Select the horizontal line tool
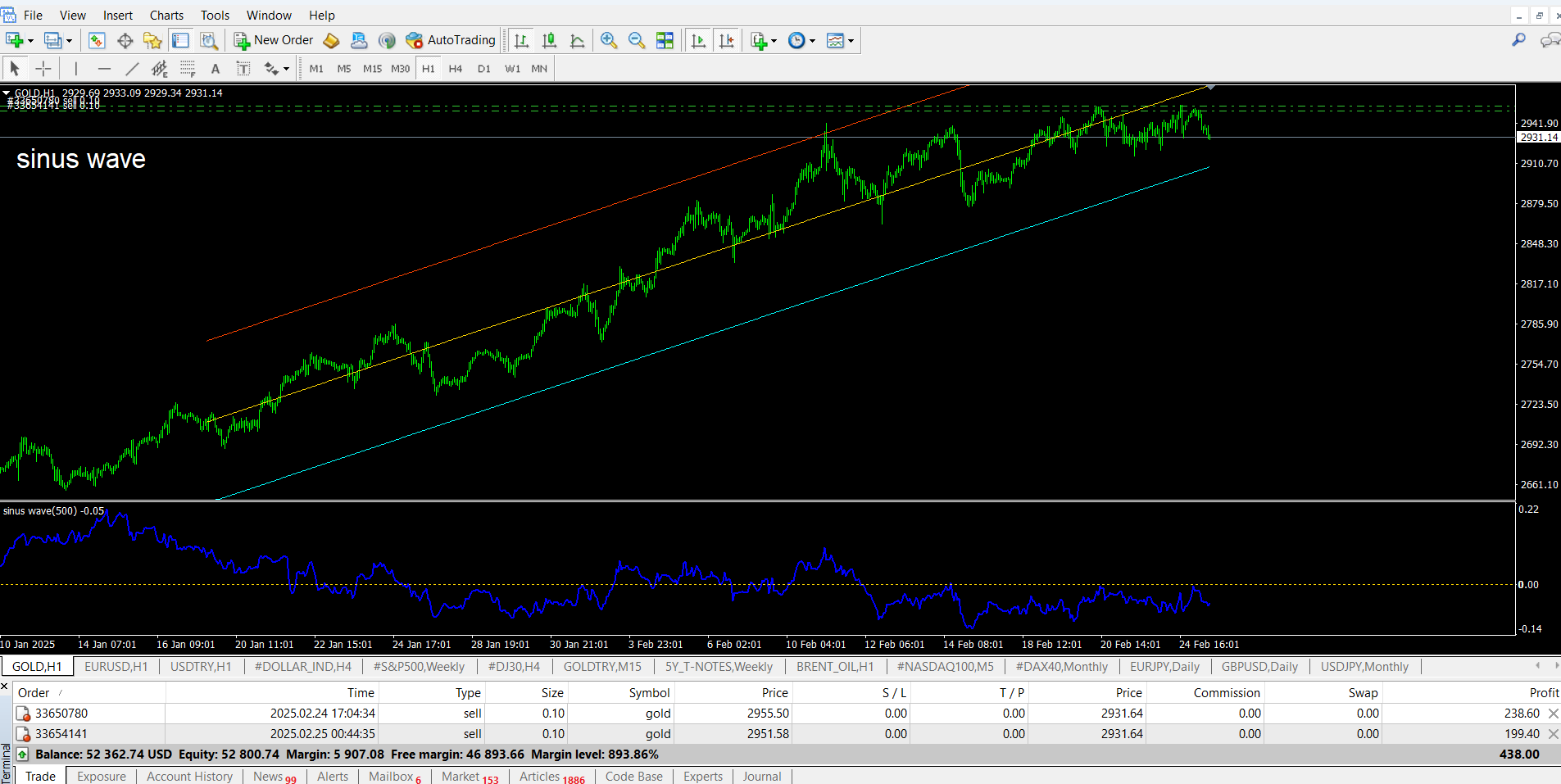This screenshot has width=1561, height=784. pos(104,69)
